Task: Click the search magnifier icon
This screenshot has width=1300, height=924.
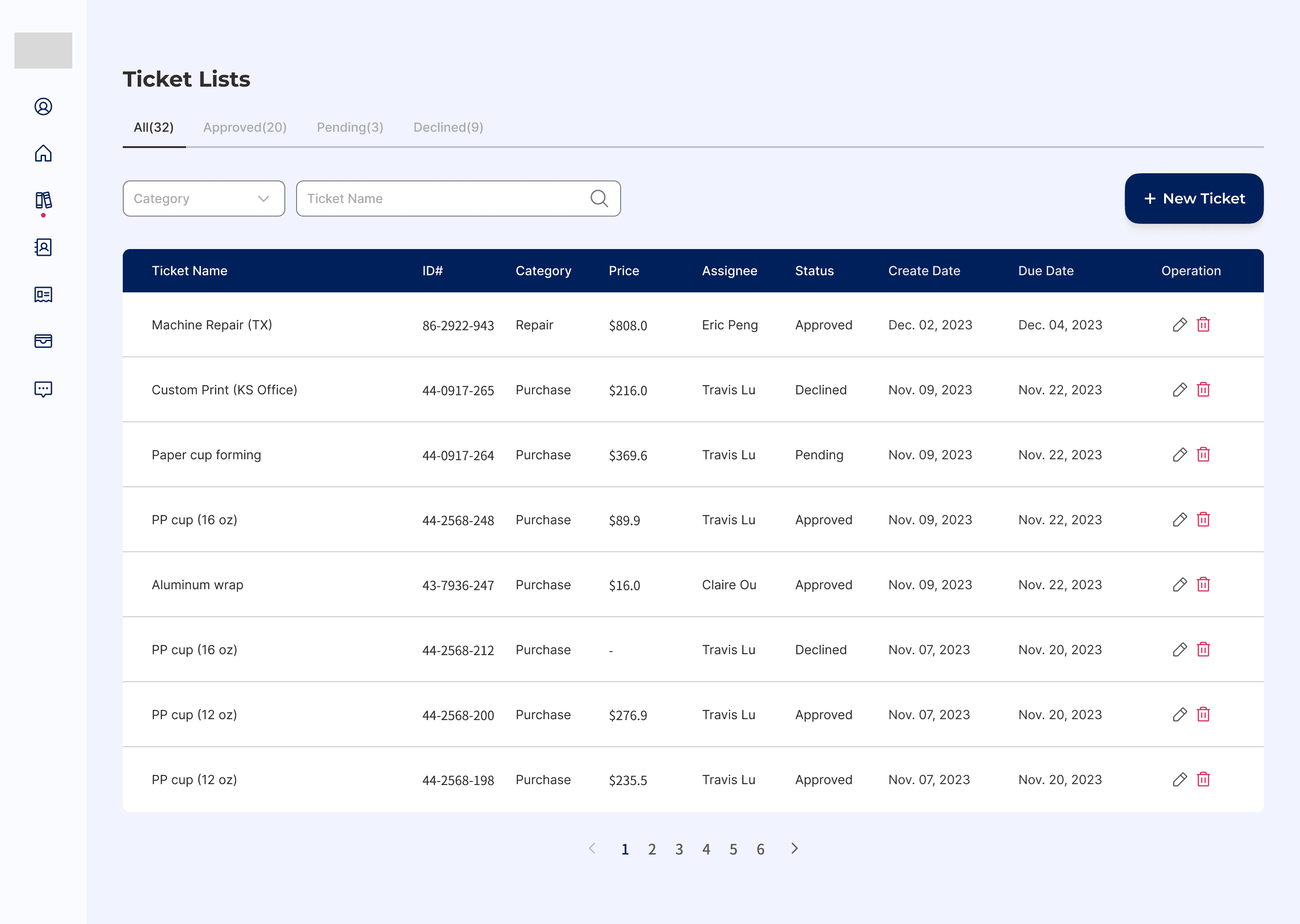Action: 599,199
